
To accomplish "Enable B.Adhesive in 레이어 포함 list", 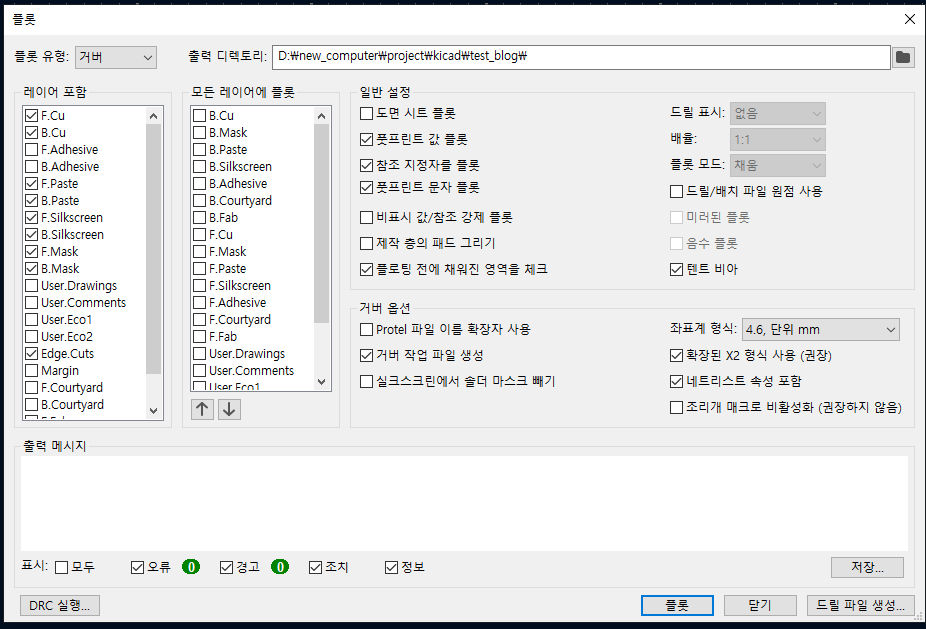I will point(31,167).
